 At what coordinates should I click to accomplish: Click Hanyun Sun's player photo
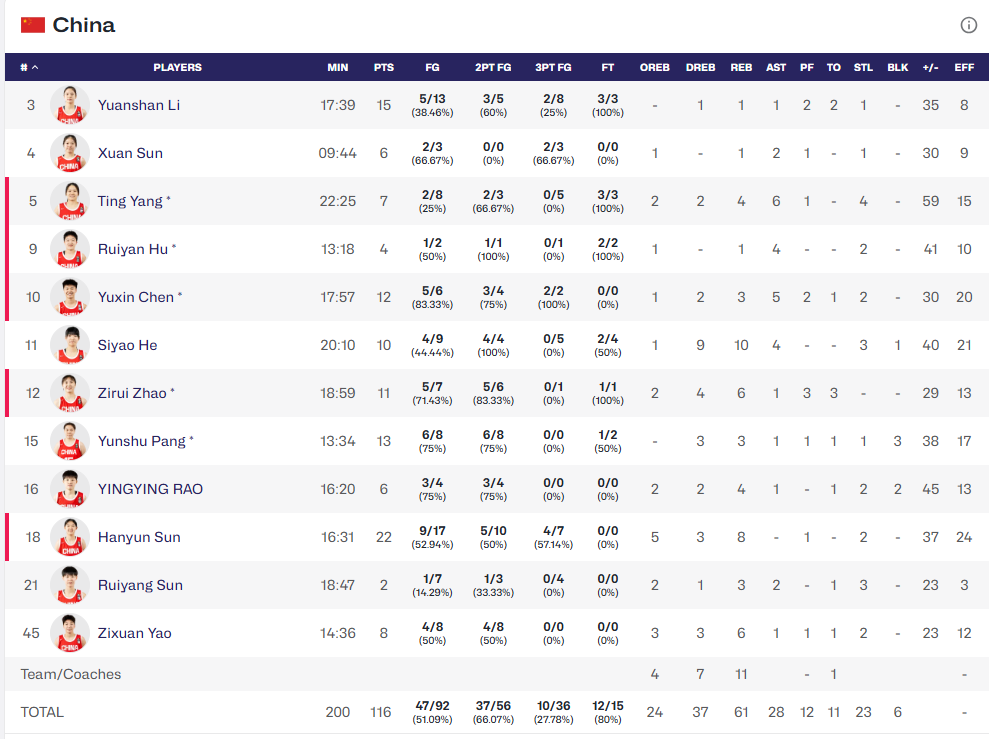[69, 537]
